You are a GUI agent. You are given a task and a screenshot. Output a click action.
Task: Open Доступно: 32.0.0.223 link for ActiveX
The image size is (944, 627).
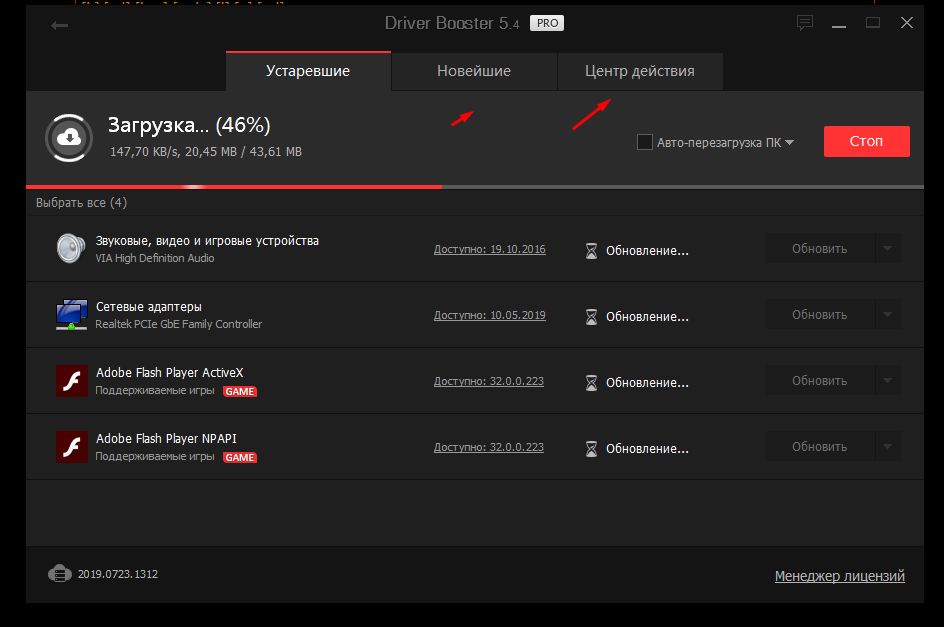[x=488, y=381]
